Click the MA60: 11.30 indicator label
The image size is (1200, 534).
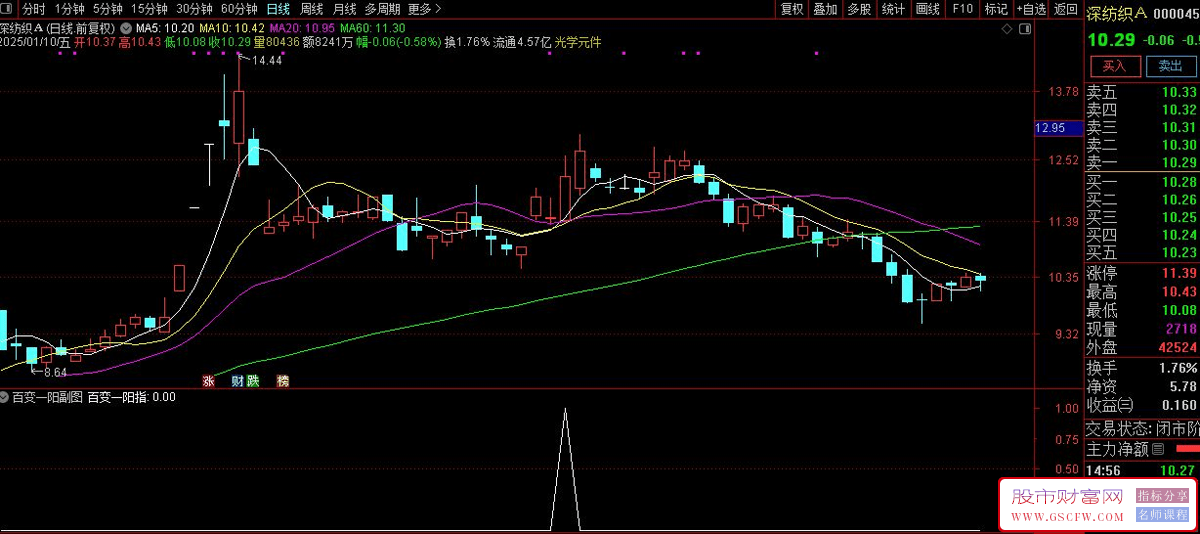point(373,27)
